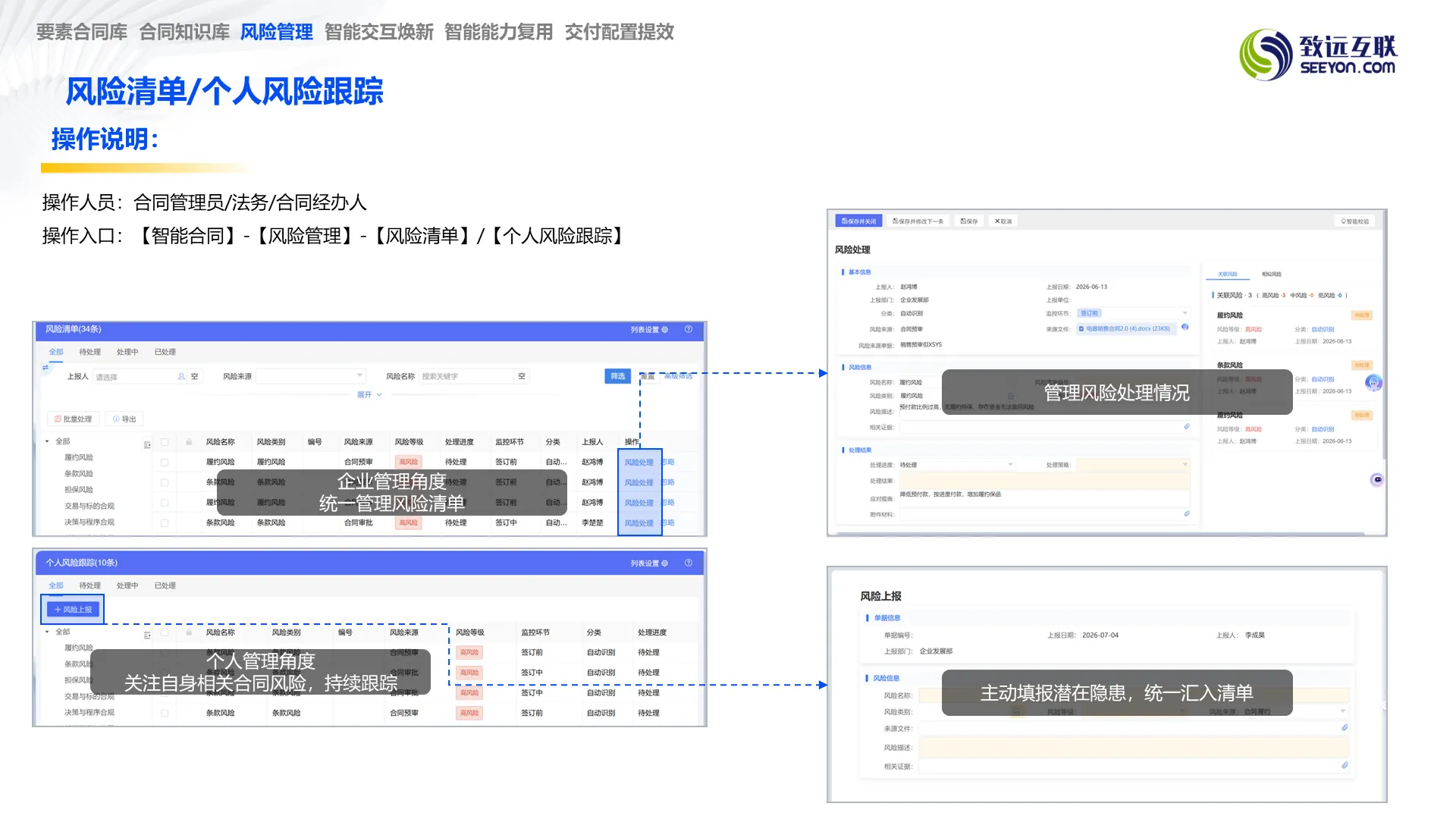Collapse 全部 tree node in 个人风险跟踪
Screen dimensions: 1456x819
pos(47,632)
